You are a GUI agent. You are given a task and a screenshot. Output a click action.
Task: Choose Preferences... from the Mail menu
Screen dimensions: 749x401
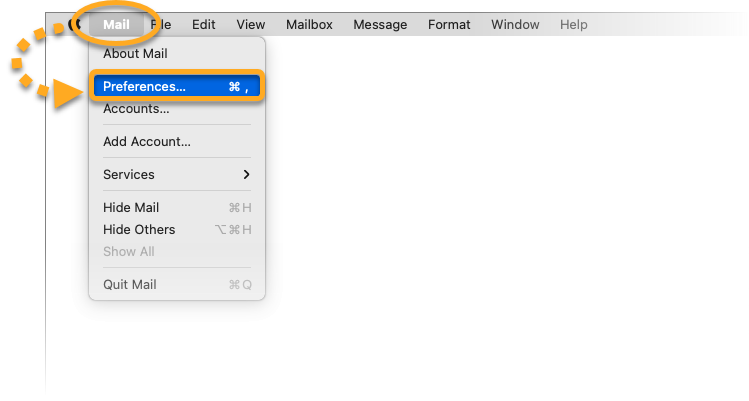(144, 87)
